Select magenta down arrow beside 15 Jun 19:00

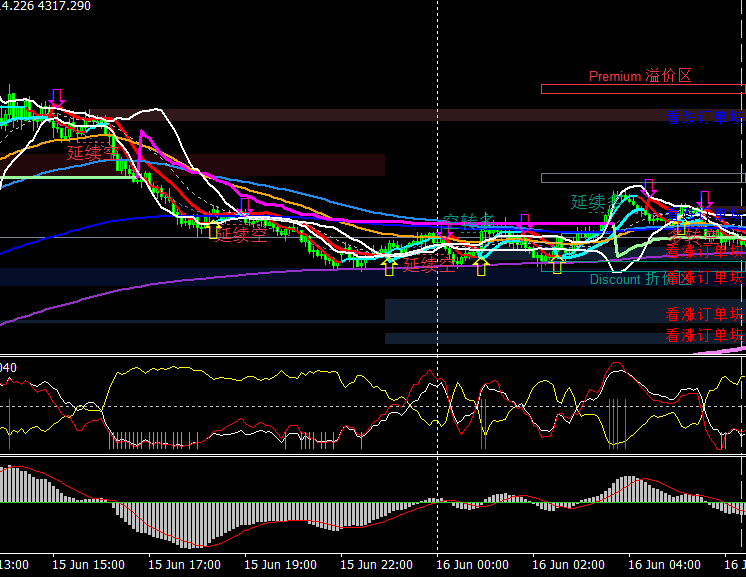[x=245, y=207]
